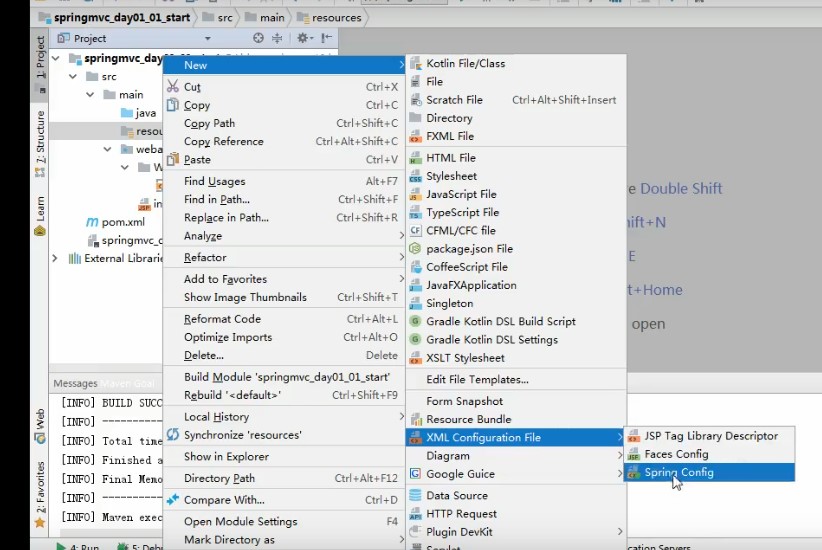Click the collapse all icon in Project toolbar

[277, 38]
